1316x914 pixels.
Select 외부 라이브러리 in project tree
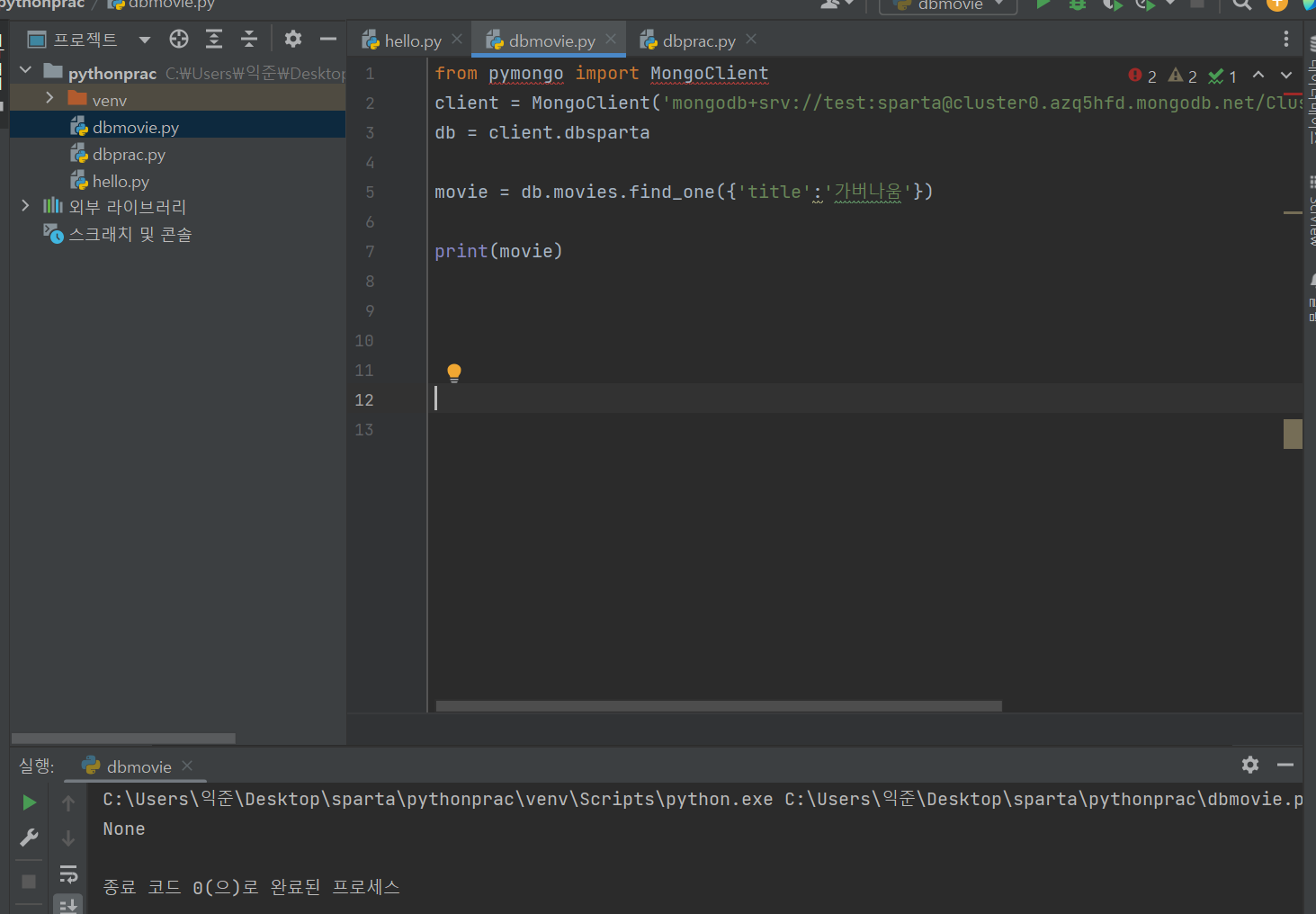[x=127, y=207]
